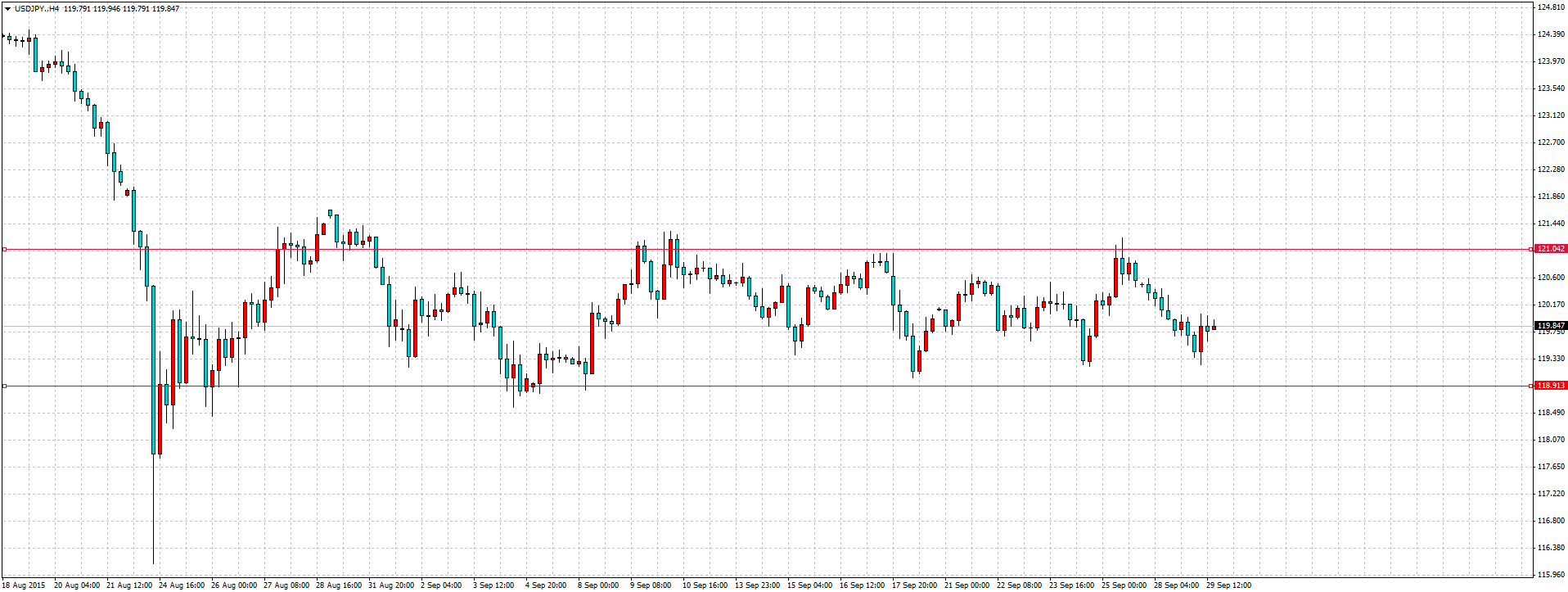Viewport: 1568px width, 592px height.
Task: Click the 24 Aug 16:00 time label
Action: (182, 585)
